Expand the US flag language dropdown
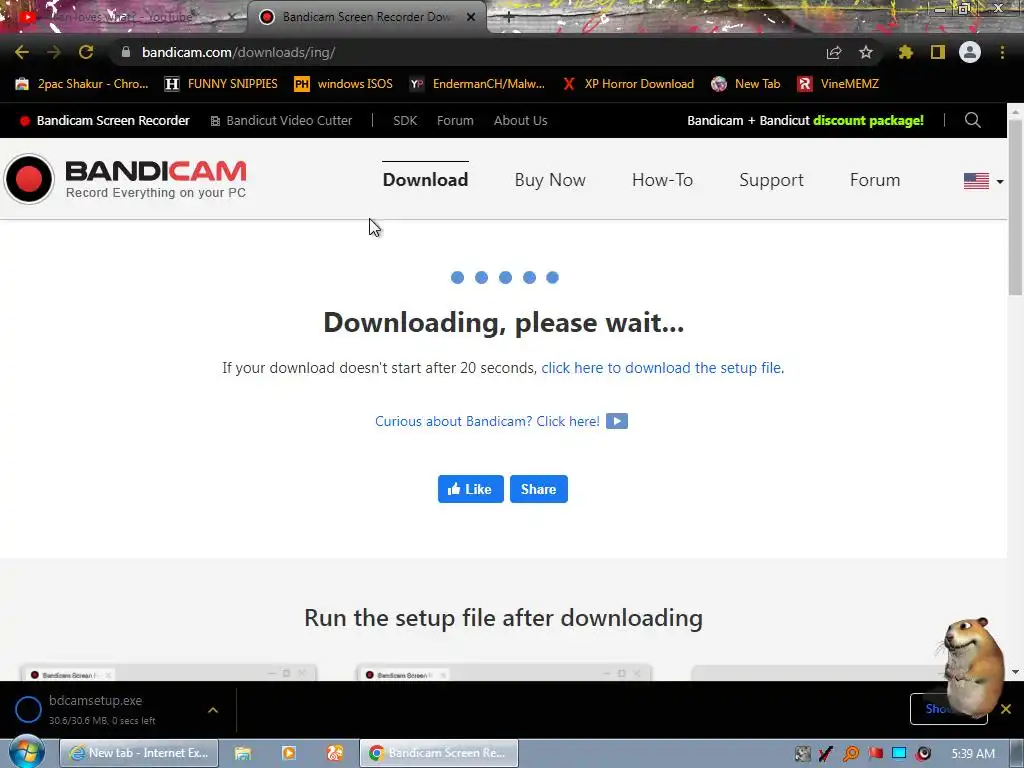Screen dimensions: 1024x768 tap(984, 181)
